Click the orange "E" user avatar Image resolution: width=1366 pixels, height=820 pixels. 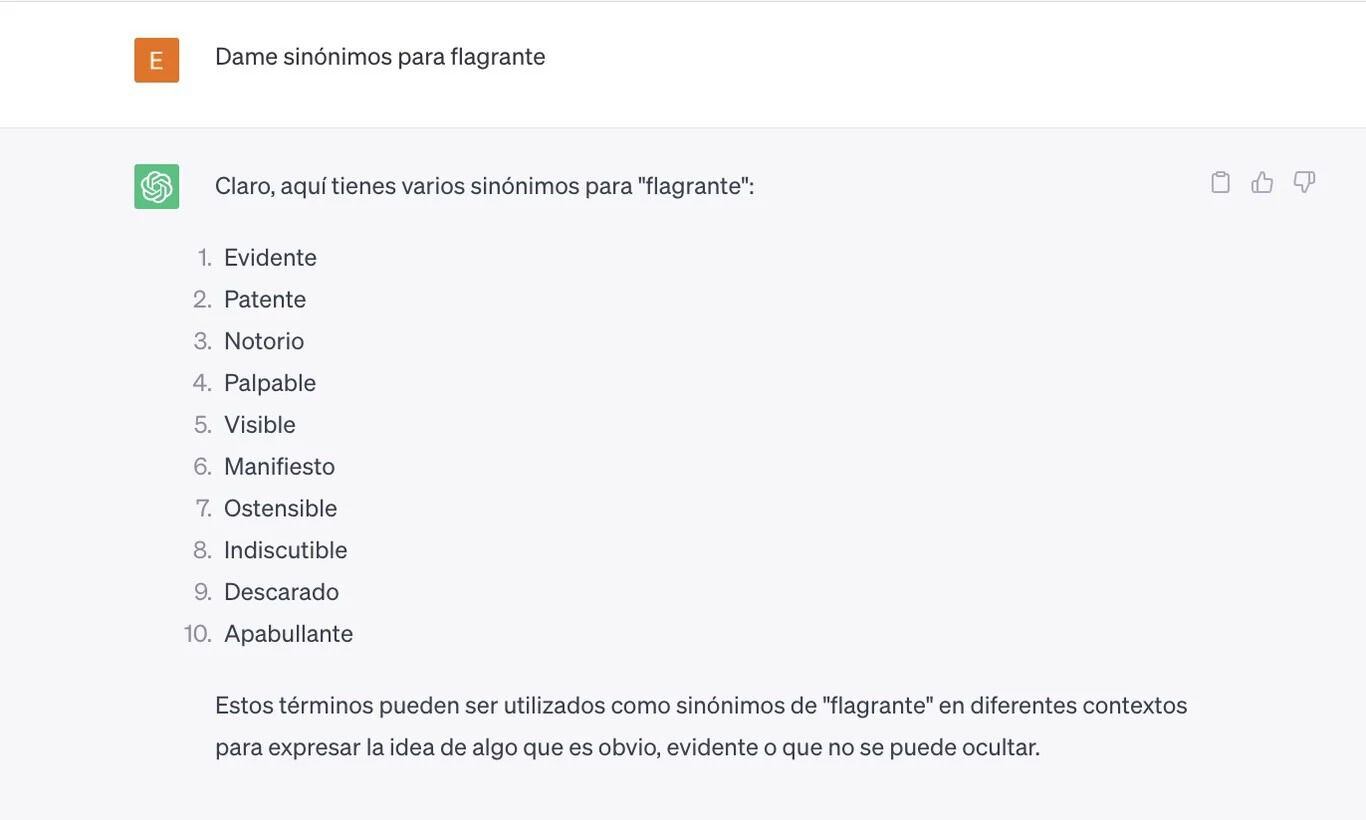(x=157, y=60)
